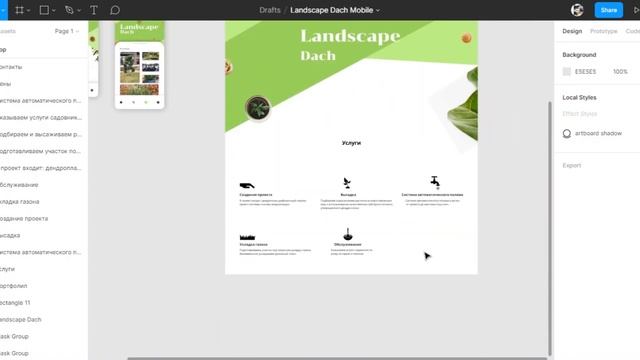Click the Share button
The height and width of the screenshot is (360, 640).
[x=609, y=10]
